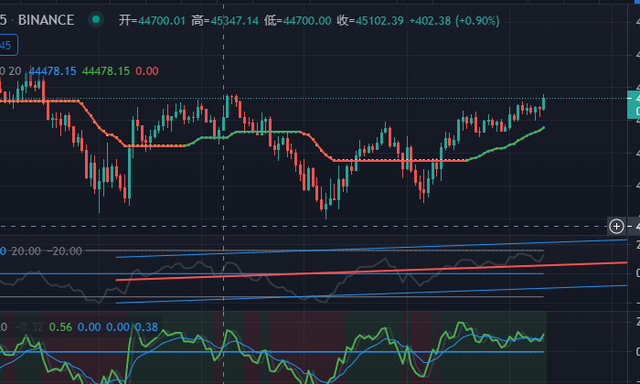Click the red trend line in oscillator pane

pos(371,271)
